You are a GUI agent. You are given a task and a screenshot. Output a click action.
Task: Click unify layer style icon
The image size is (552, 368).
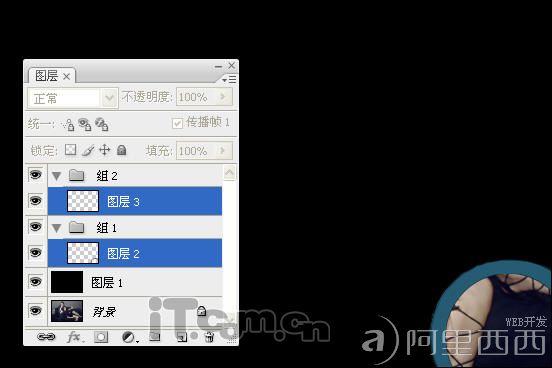(x=102, y=124)
